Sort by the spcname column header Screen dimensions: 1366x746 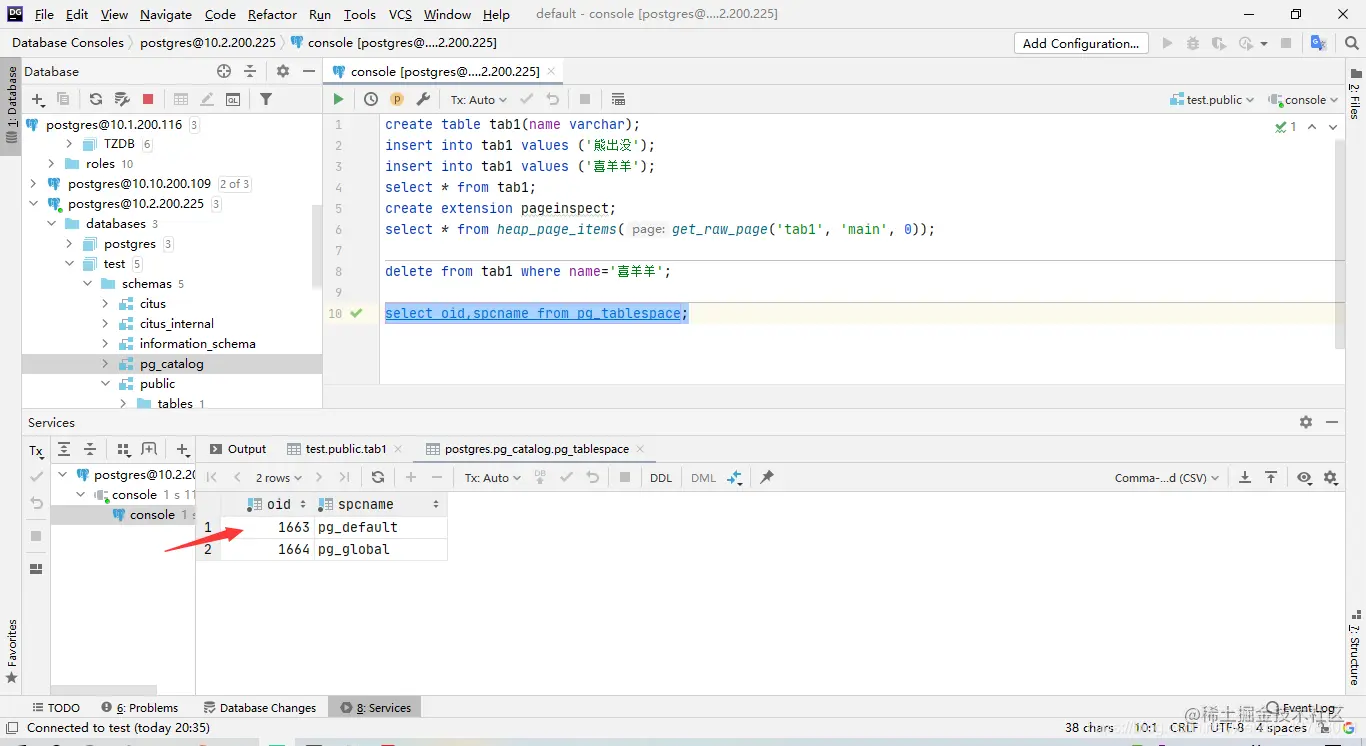[x=379, y=504]
